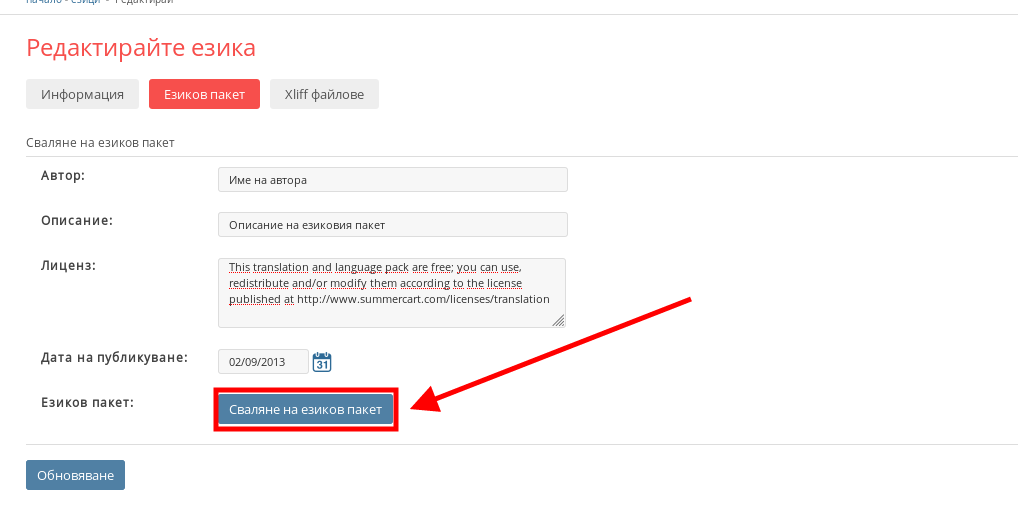Select the publication date field 02/09/2013
1018x505 pixels.
point(262,362)
